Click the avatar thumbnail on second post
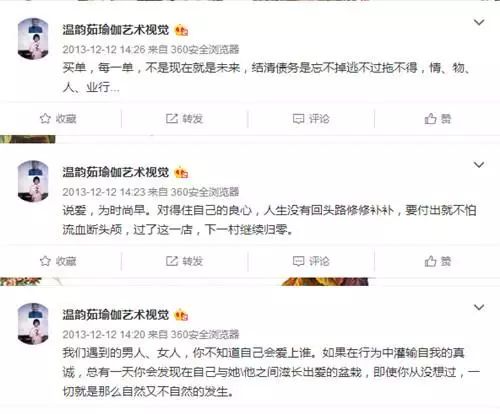Screen dimensions: 500x414 [33, 181]
